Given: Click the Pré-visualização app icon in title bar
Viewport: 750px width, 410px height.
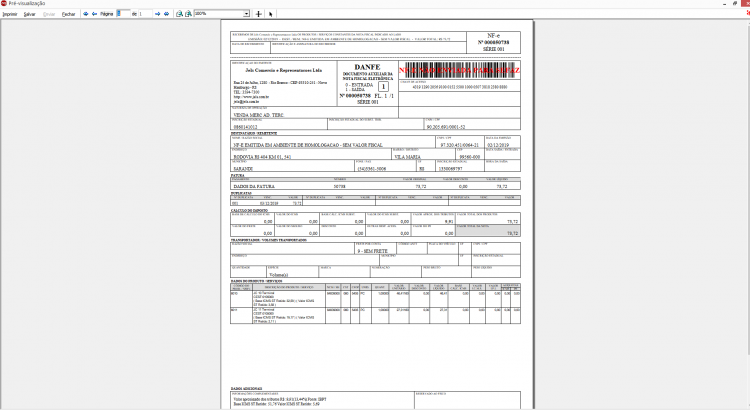Looking at the screenshot, I should pos(4,3).
